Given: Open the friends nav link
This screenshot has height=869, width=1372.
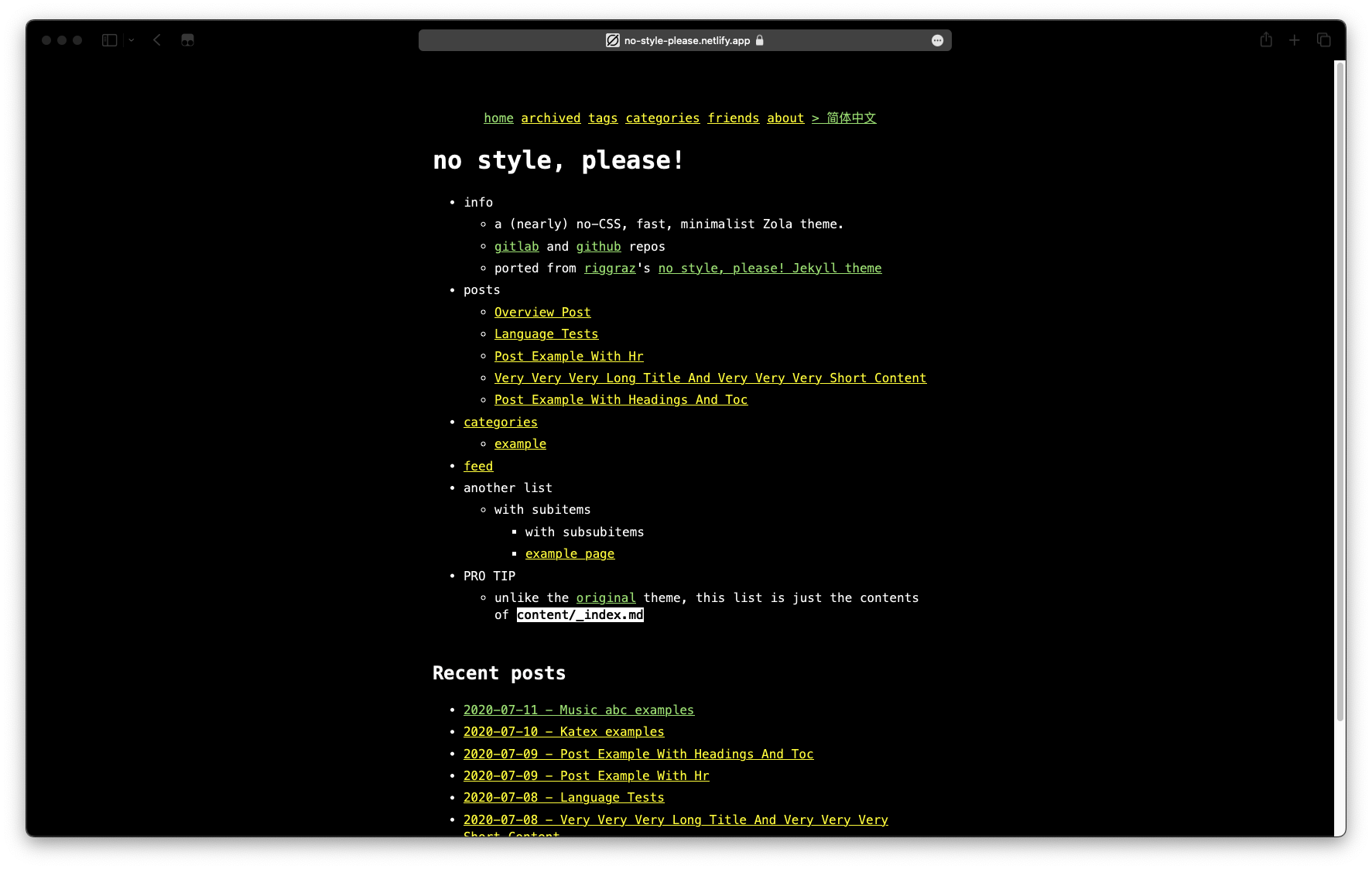Looking at the screenshot, I should pos(734,118).
